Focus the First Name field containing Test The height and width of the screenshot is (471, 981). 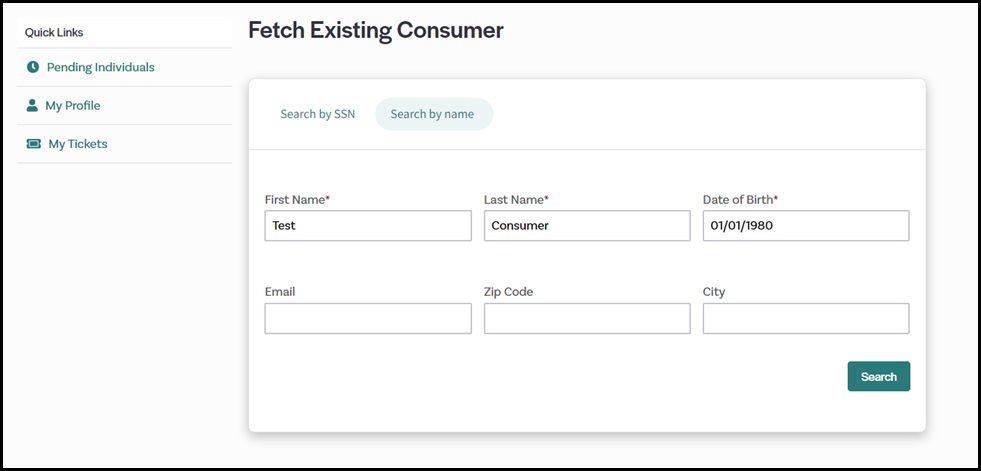click(367, 226)
